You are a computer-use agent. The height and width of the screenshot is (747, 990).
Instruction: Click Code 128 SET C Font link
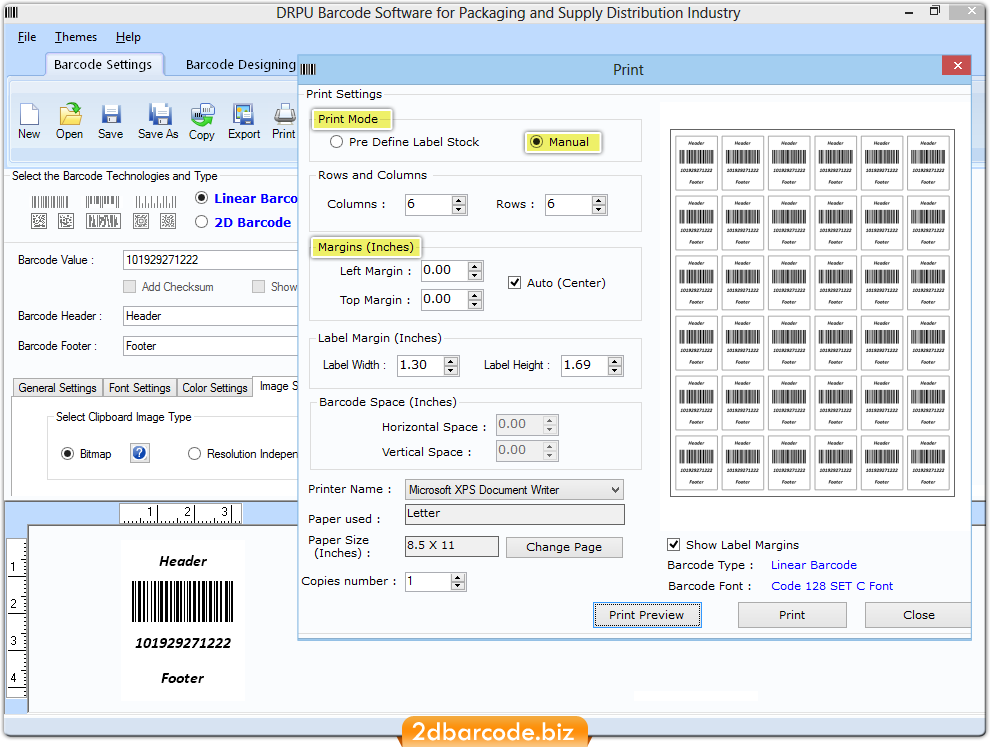(832, 586)
